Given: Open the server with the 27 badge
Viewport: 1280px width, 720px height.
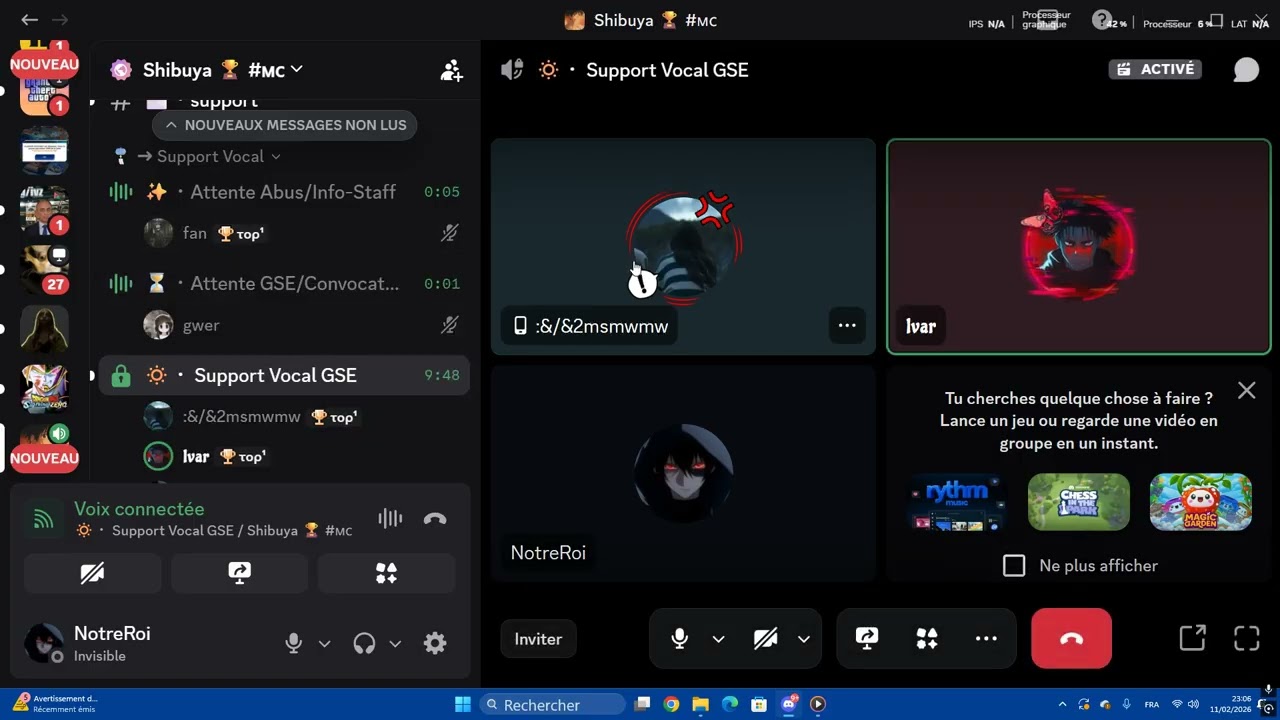Looking at the screenshot, I should click(44, 270).
